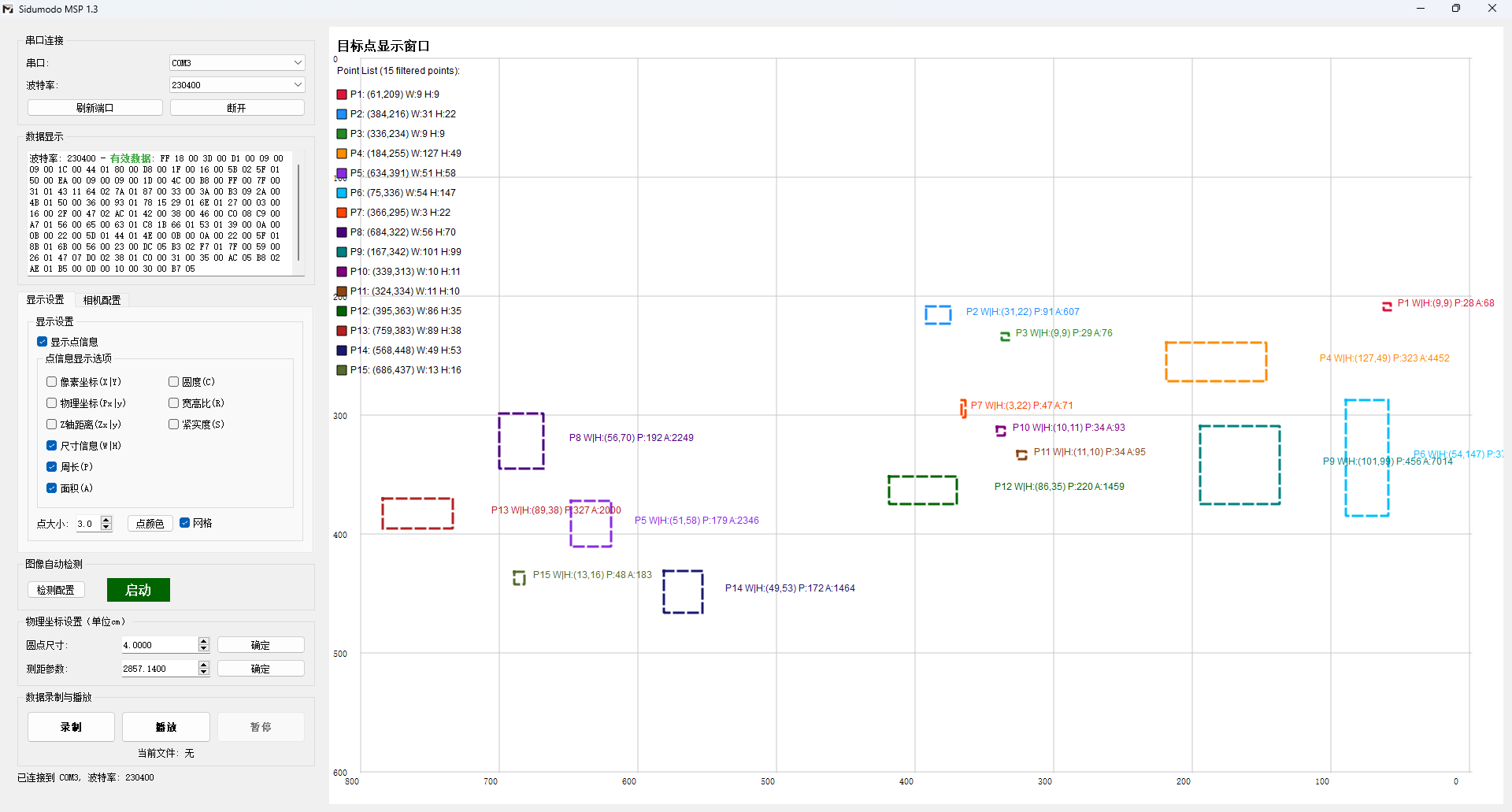Click the 测距参数 input field
1512x812 pixels.
158,669
